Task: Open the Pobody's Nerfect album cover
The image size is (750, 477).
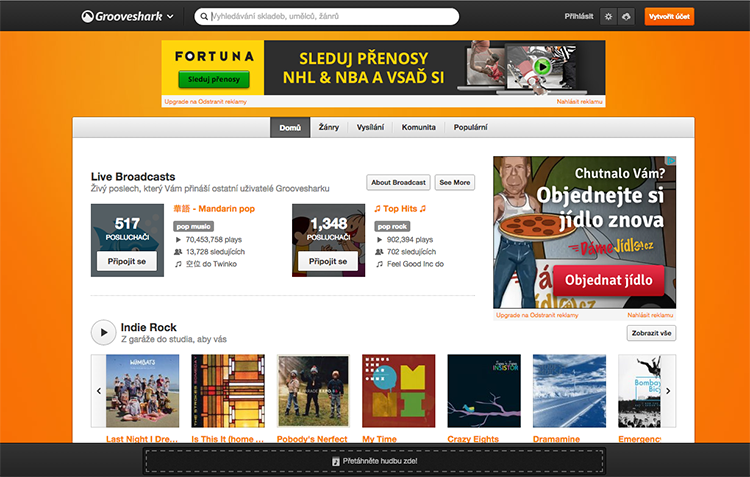Action: click(313, 391)
